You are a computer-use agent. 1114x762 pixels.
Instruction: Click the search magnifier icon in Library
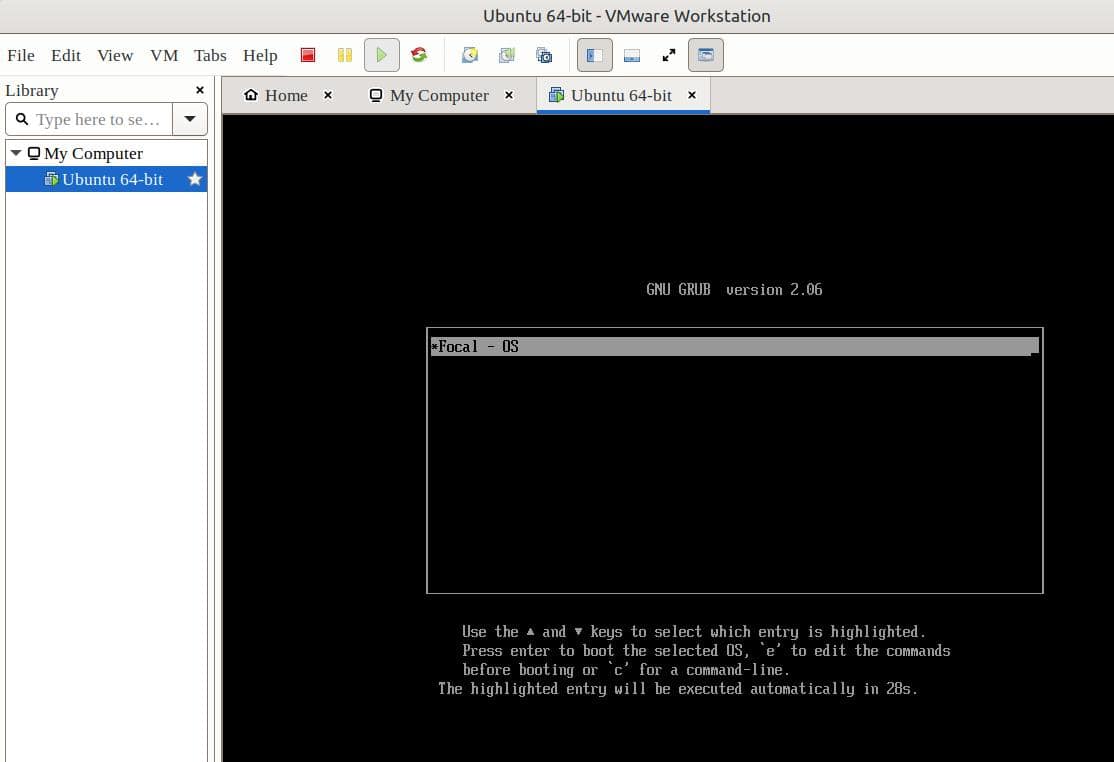[22, 119]
